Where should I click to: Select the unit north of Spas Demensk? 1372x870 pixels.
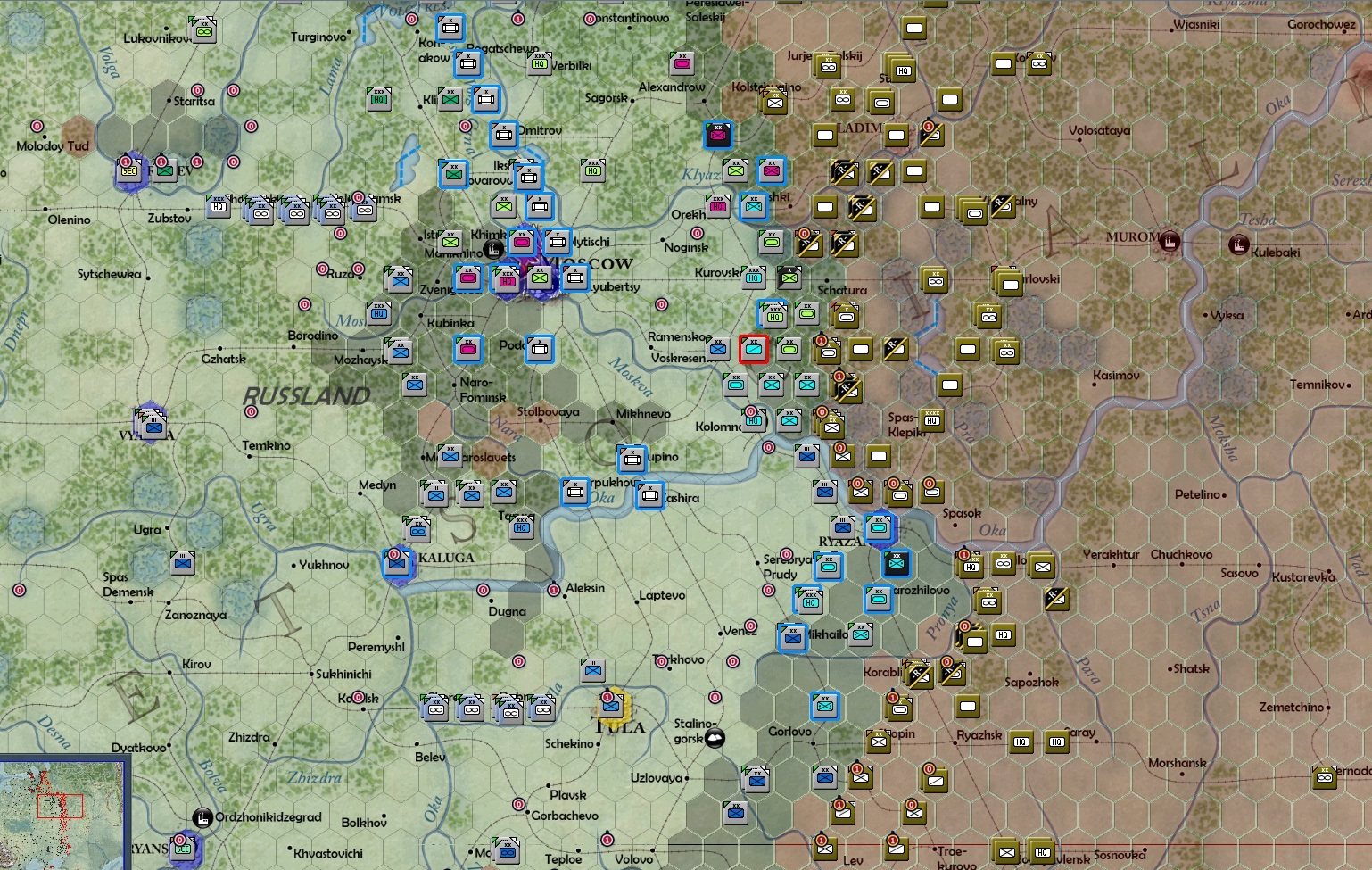tap(183, 563)
